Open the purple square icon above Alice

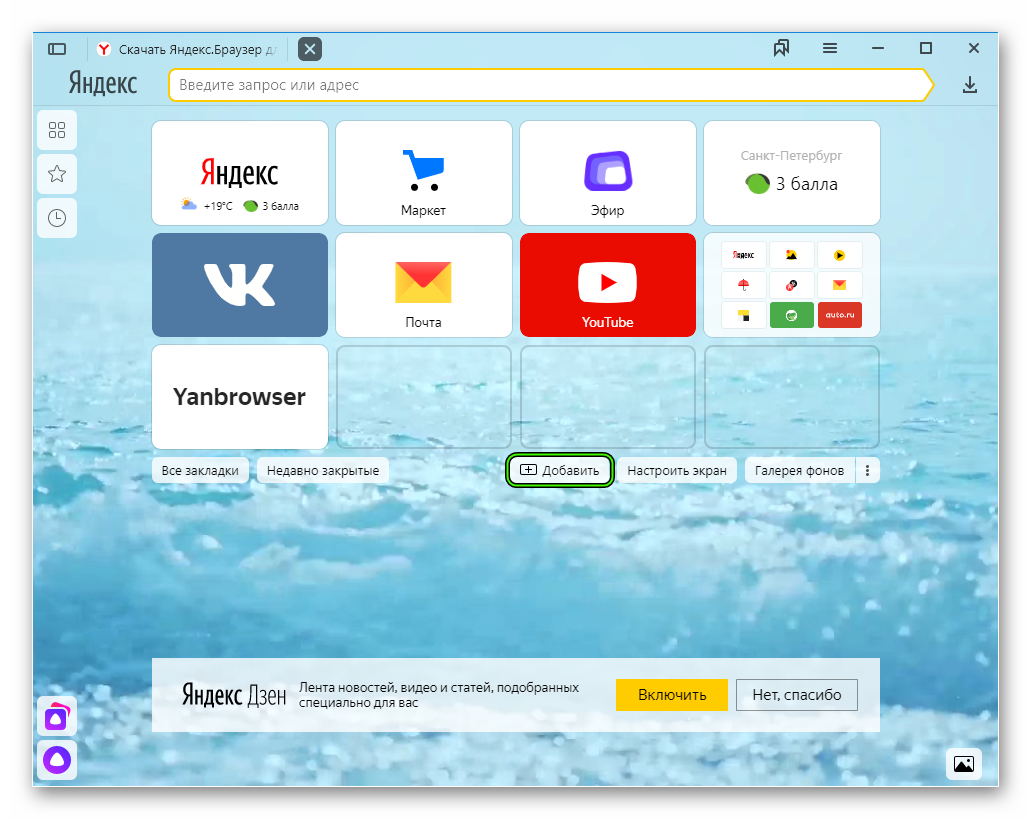(x=57, y=717)
